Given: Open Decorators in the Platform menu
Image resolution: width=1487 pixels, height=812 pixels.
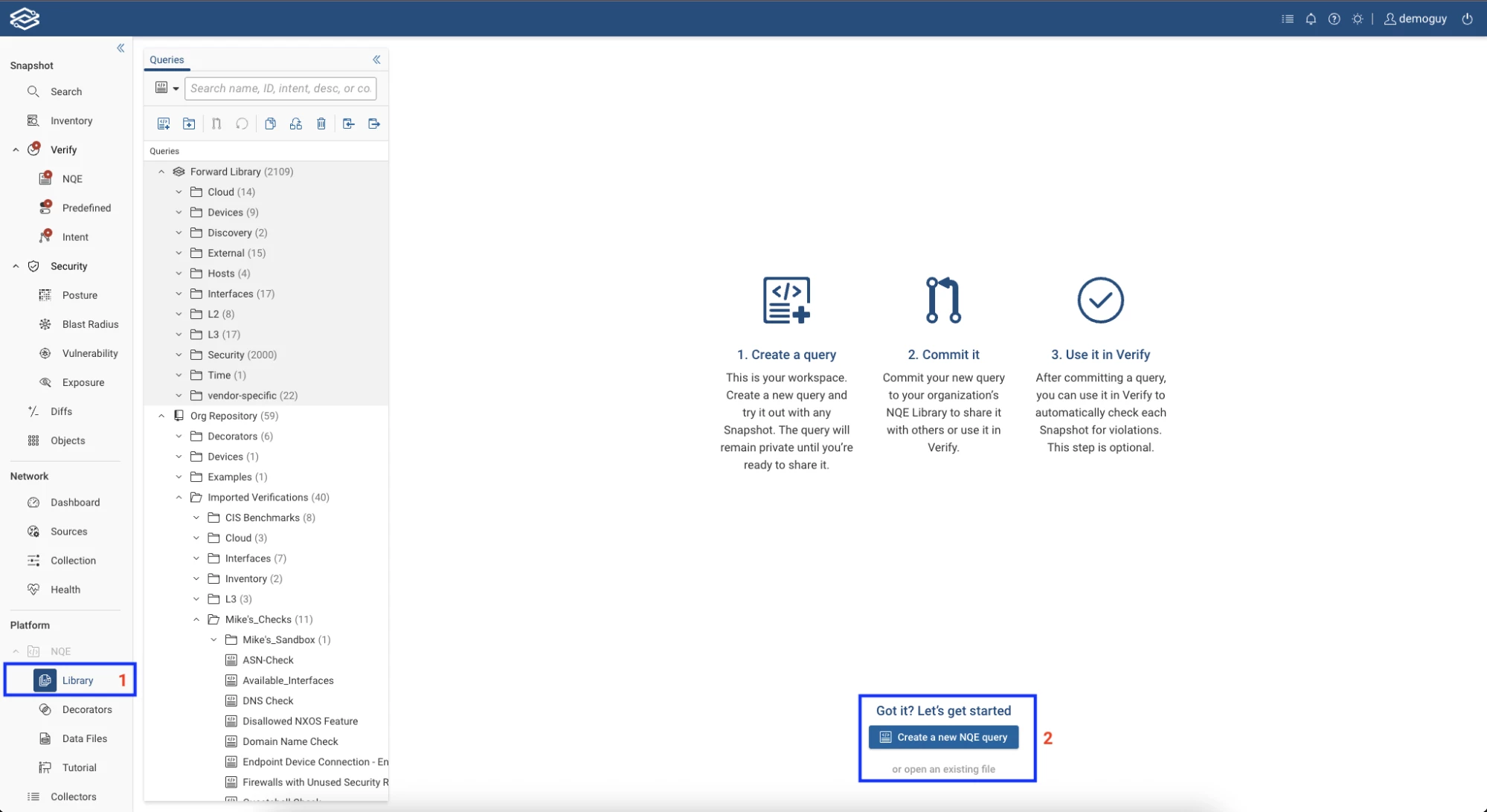Looking at the screenshot, I should (86, 709).
